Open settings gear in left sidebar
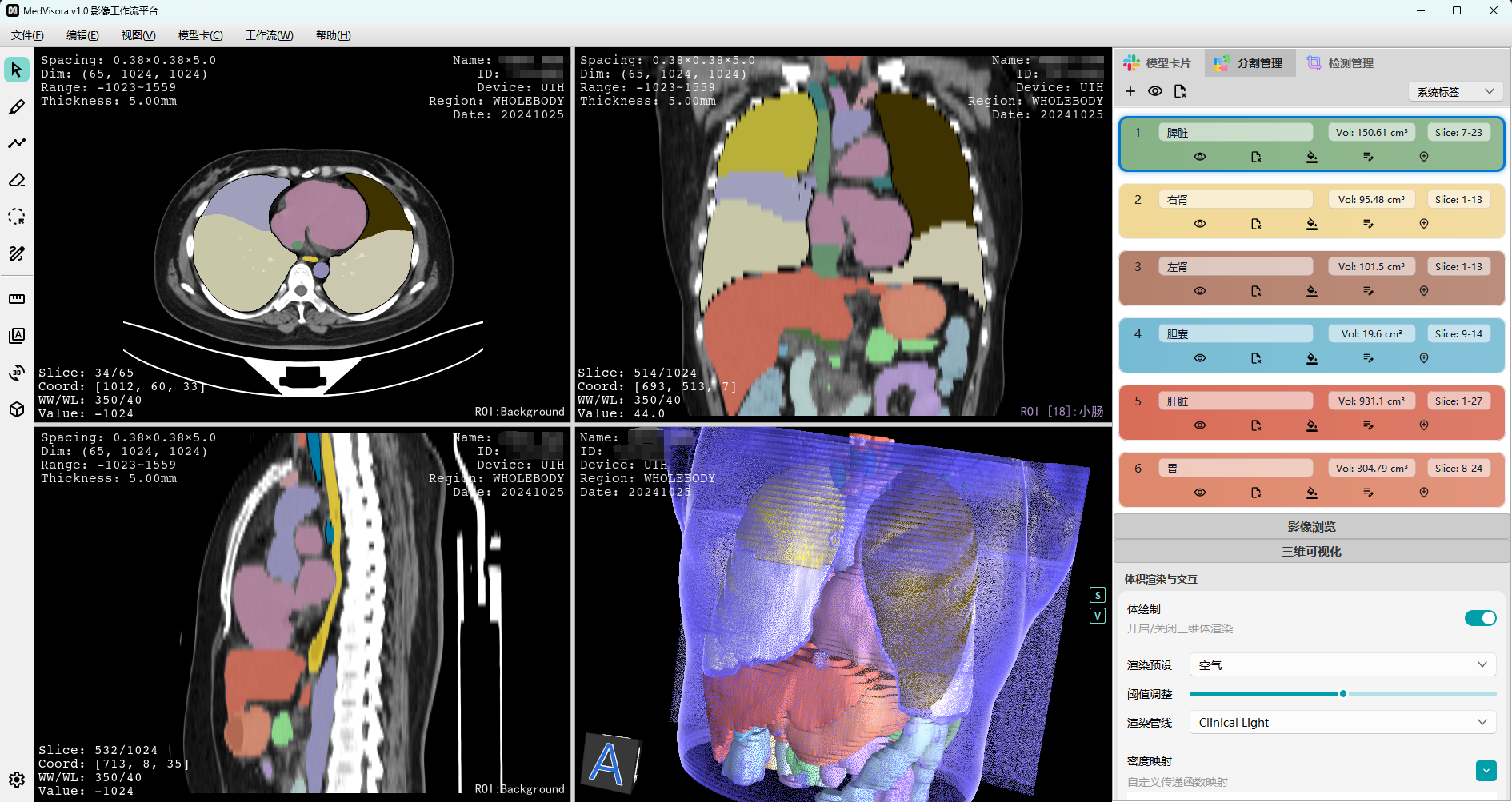 coord(17,780)
